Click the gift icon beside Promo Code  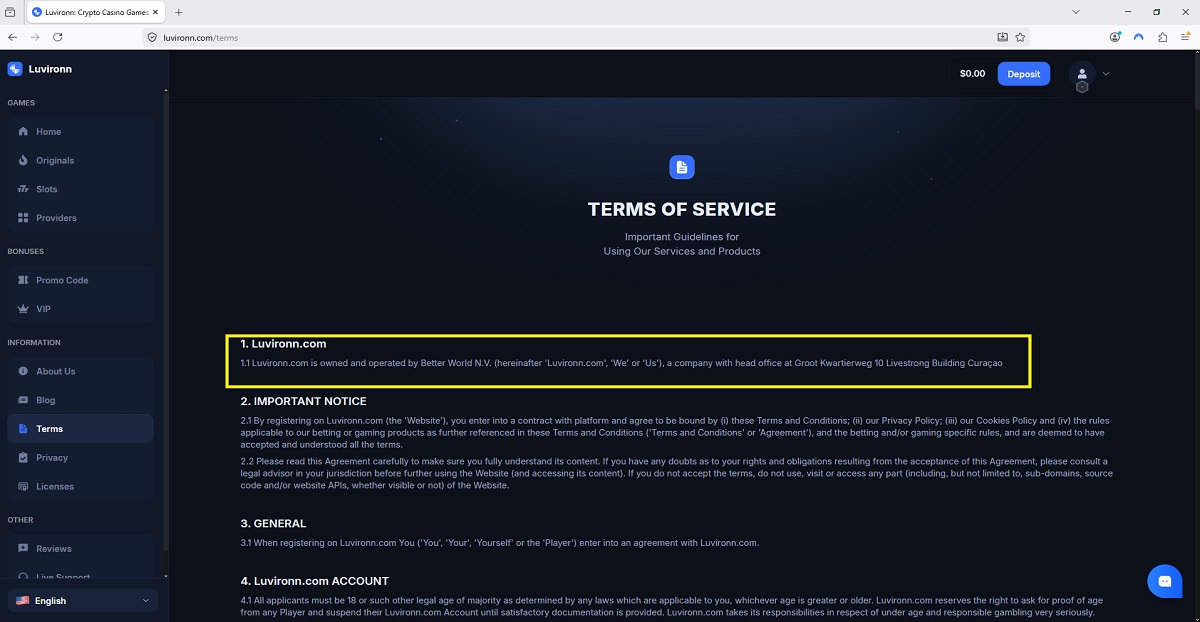pyautogui.click(x=24, y=280)
